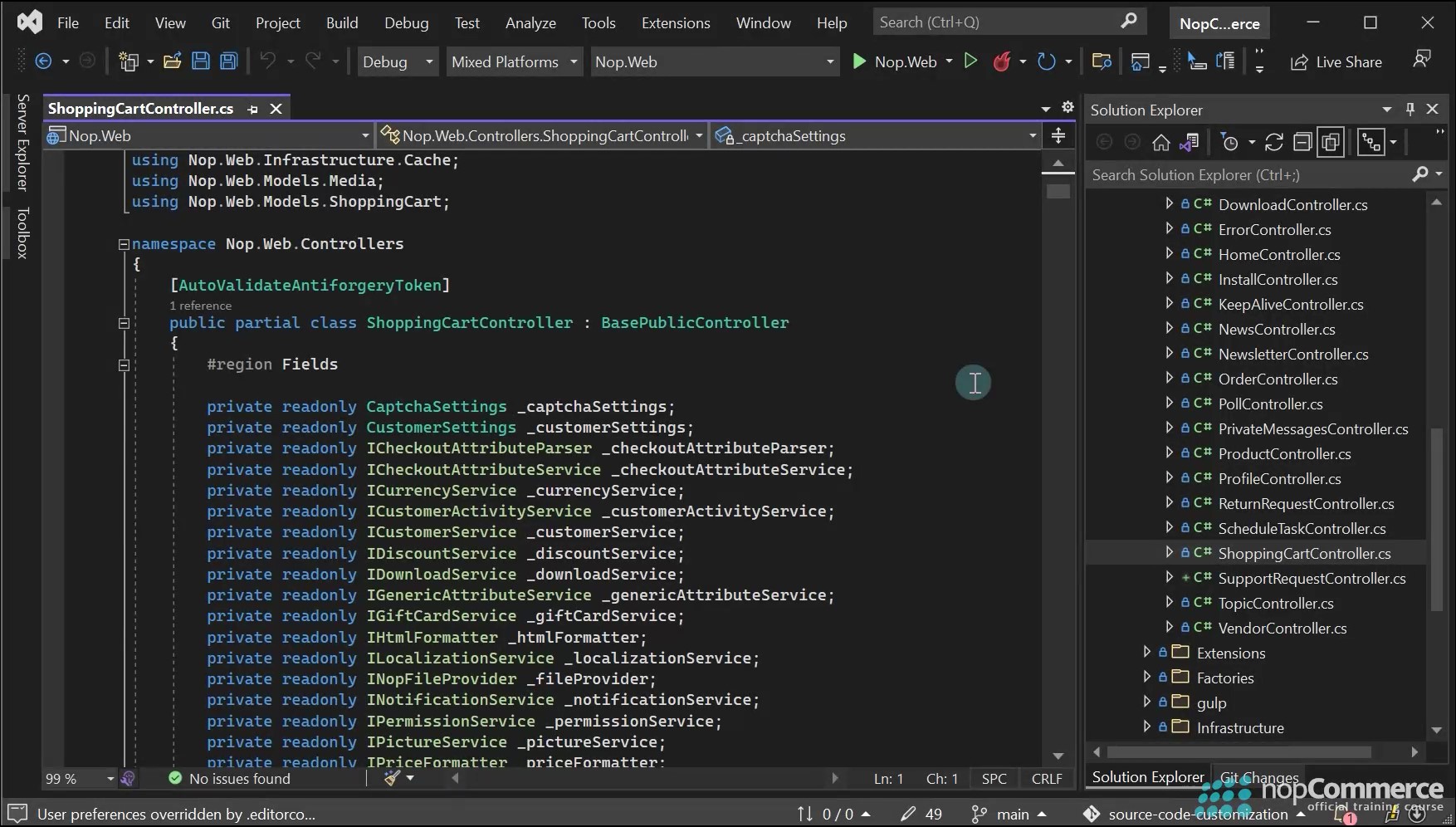The image size is (1456, 827).
Task: Click the Solution Explorer horizontal scrollbar thumb
Action: [x=1239, y=751]
